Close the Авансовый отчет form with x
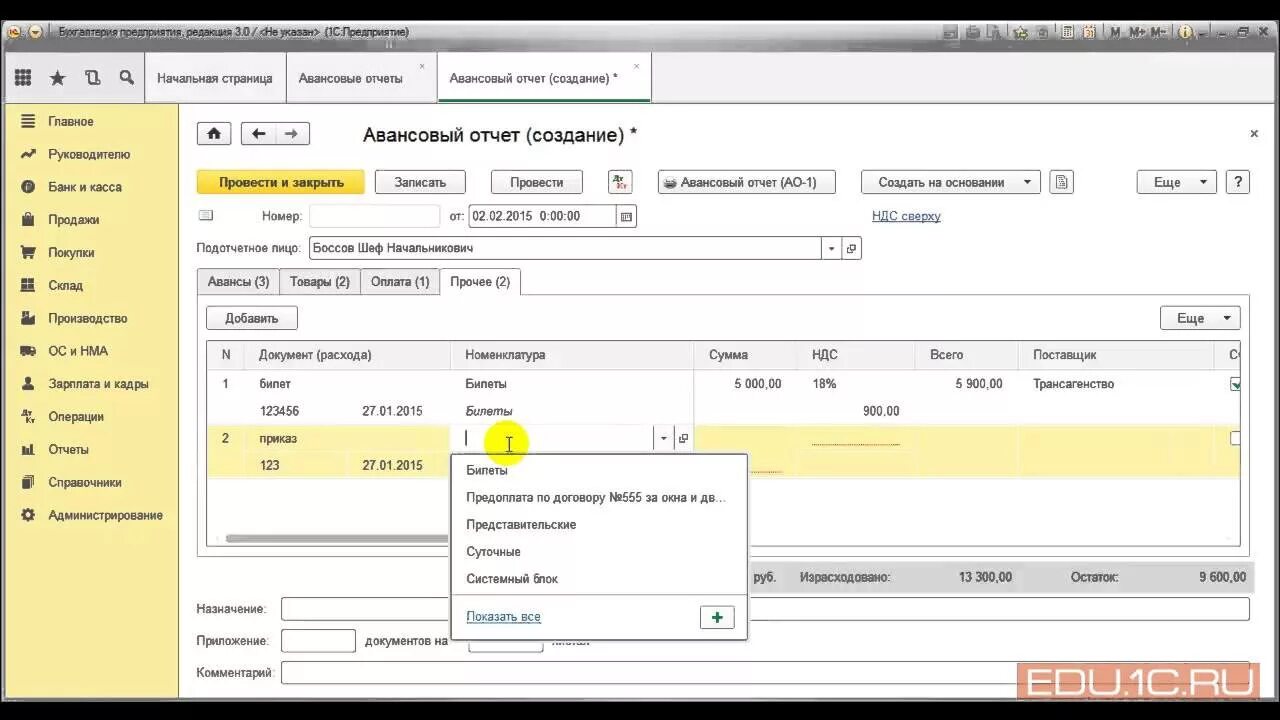Image resolution: width=1280 pixels, height=720 pixels. click(1254, 133)
